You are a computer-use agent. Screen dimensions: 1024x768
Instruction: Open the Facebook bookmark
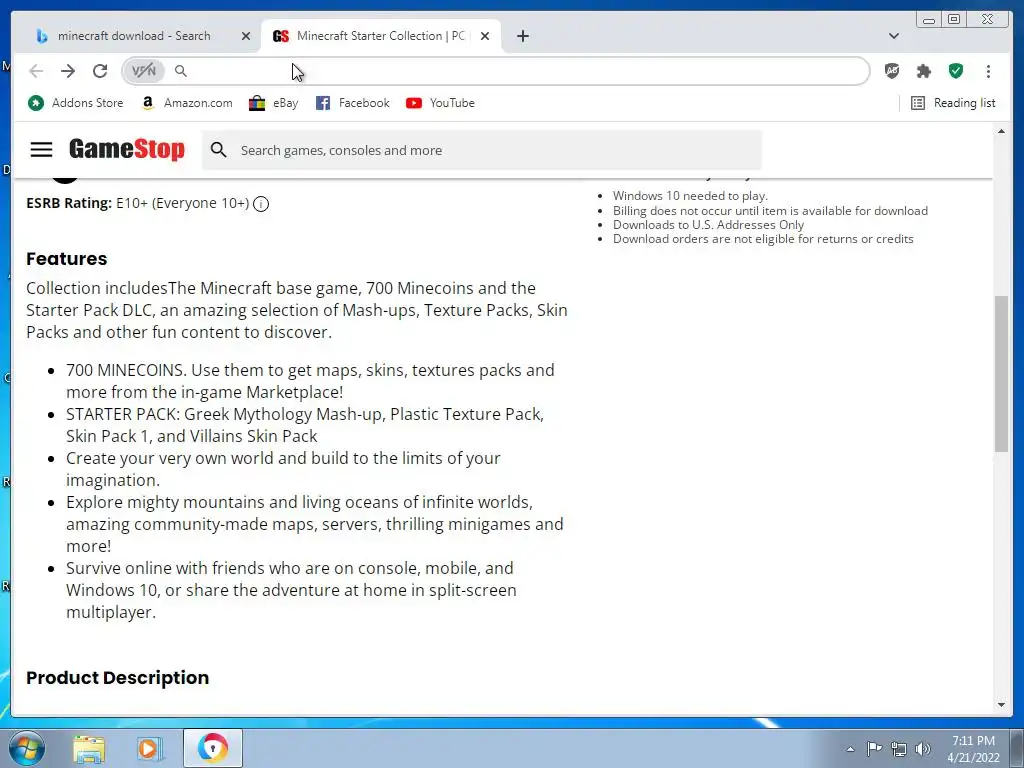pyautogui.click(x=353, y=103)
